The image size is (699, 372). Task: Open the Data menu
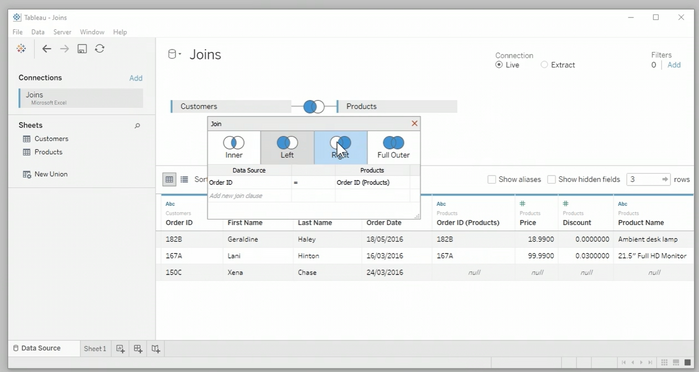pyautogui.click(x=38, y=32)
